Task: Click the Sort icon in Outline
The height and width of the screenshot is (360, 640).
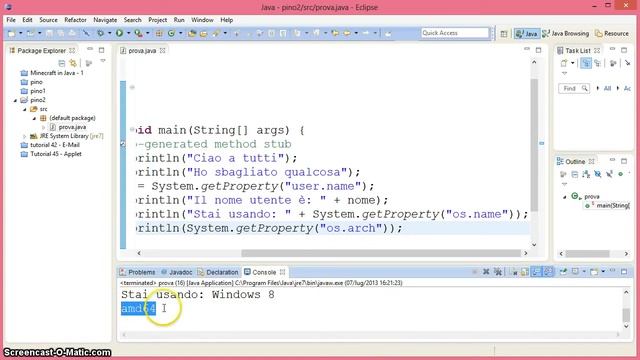Action: pyautogui.click(x=586, y=174)
